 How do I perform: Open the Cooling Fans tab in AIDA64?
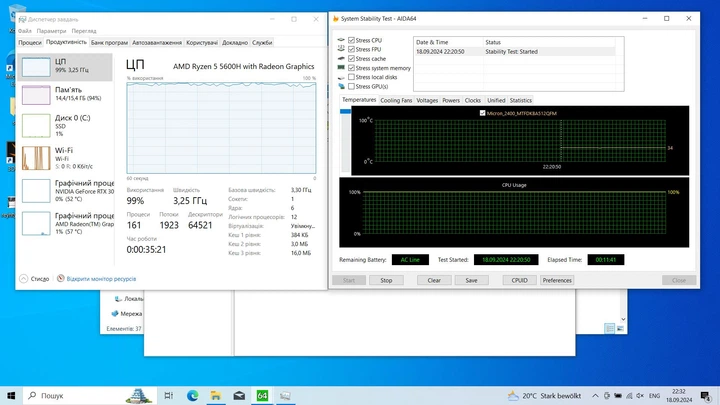[x=396, y=100]
